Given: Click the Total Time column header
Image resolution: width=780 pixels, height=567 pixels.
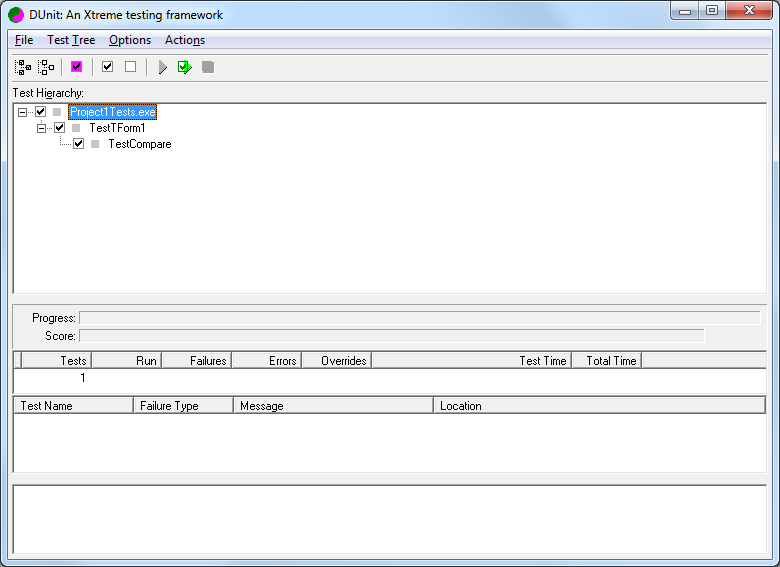Looking at the screenshot, I should tap(607, 361).
